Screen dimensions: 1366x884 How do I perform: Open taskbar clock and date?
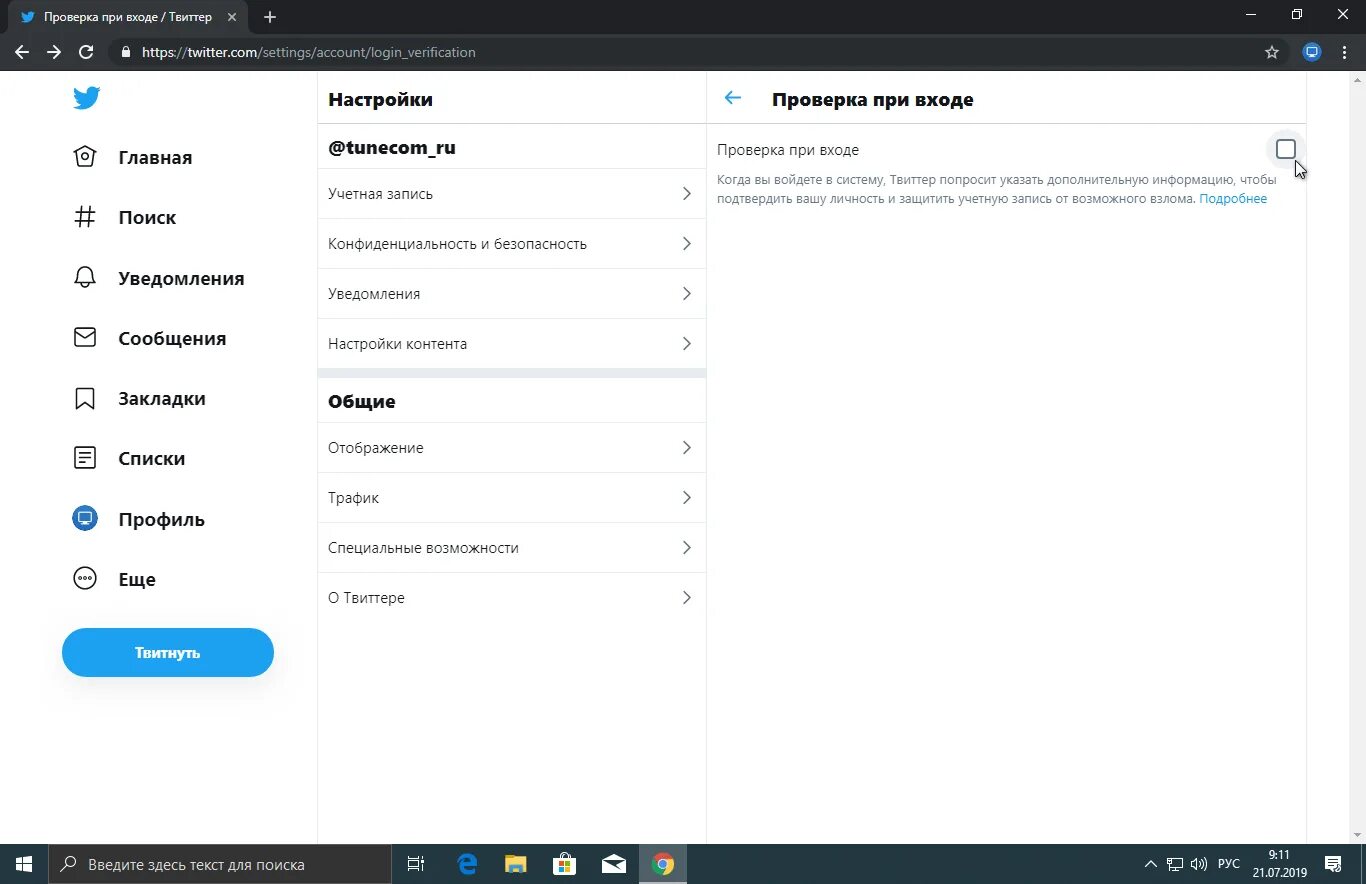point(1279,864)
